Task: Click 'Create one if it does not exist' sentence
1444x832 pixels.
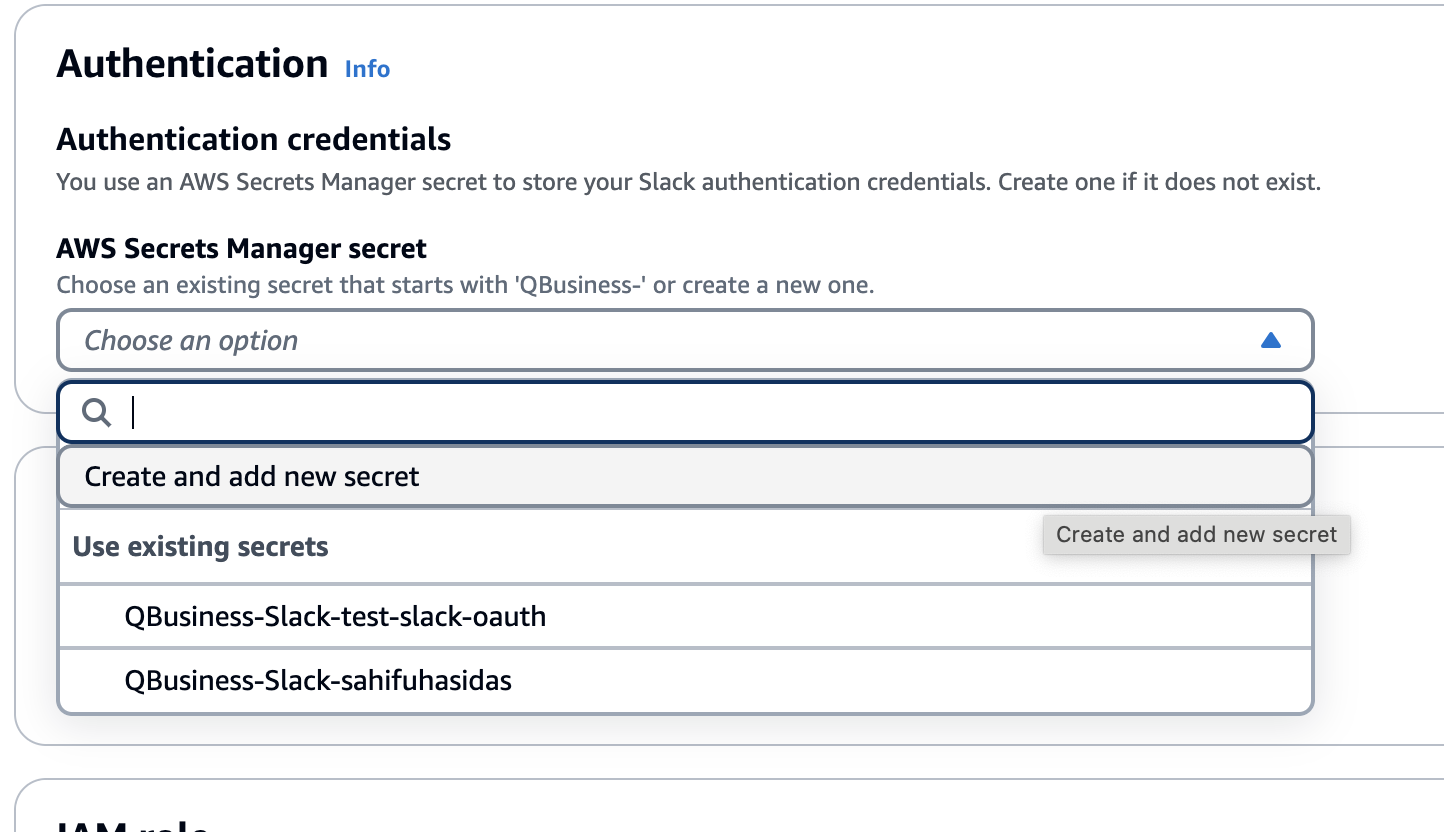Action: pos(1160,183)
